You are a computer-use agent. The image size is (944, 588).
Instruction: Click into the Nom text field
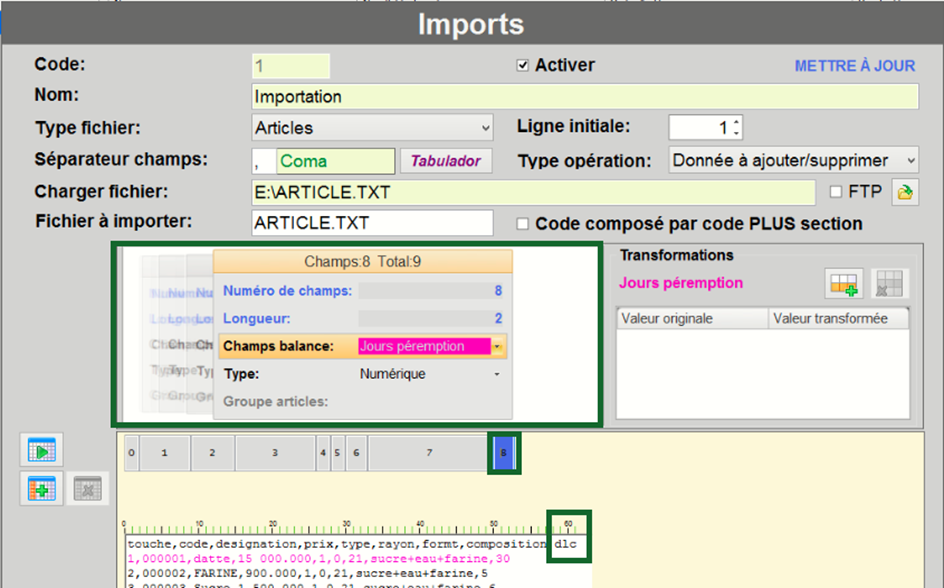pyautogui.click(x=584, y=97)
